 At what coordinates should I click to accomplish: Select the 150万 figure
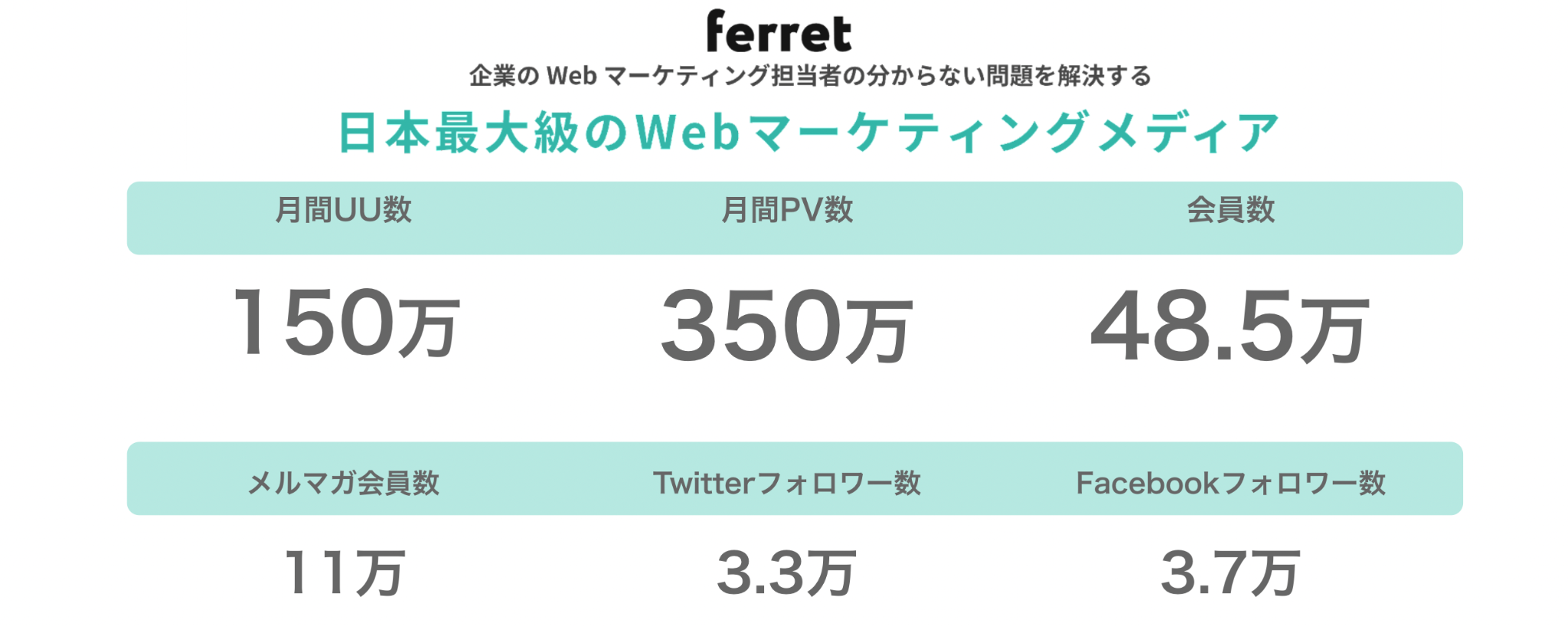point(346,322)
